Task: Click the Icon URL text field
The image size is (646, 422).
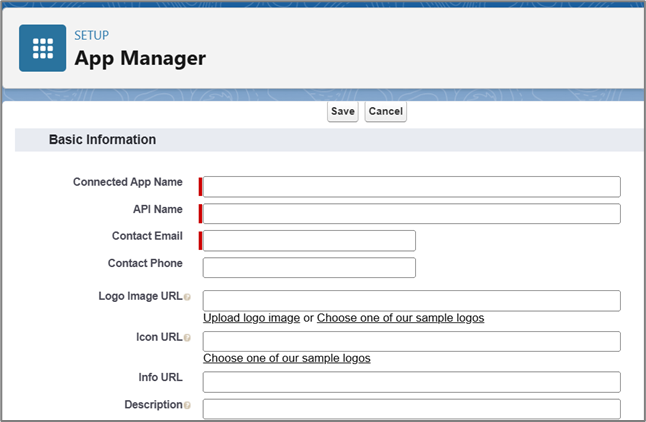Action: point(411,341)
